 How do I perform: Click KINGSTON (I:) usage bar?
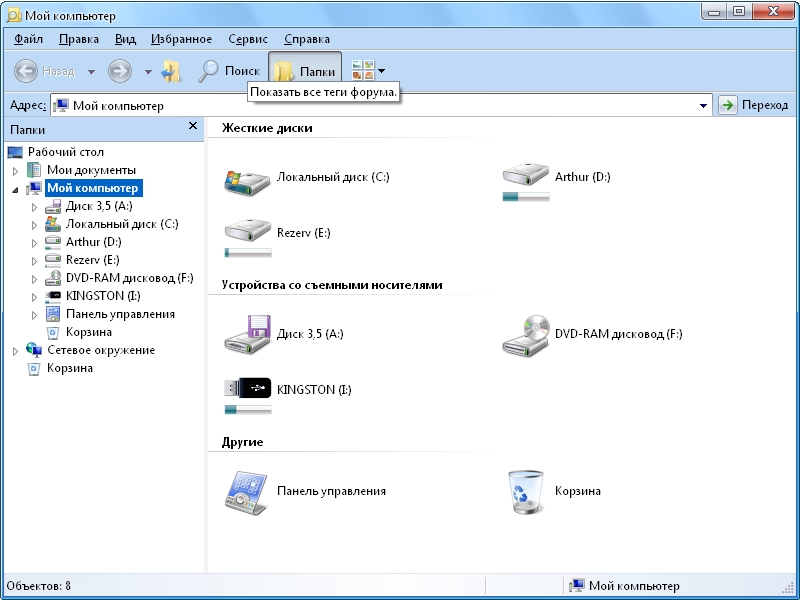tap(248, 409)
